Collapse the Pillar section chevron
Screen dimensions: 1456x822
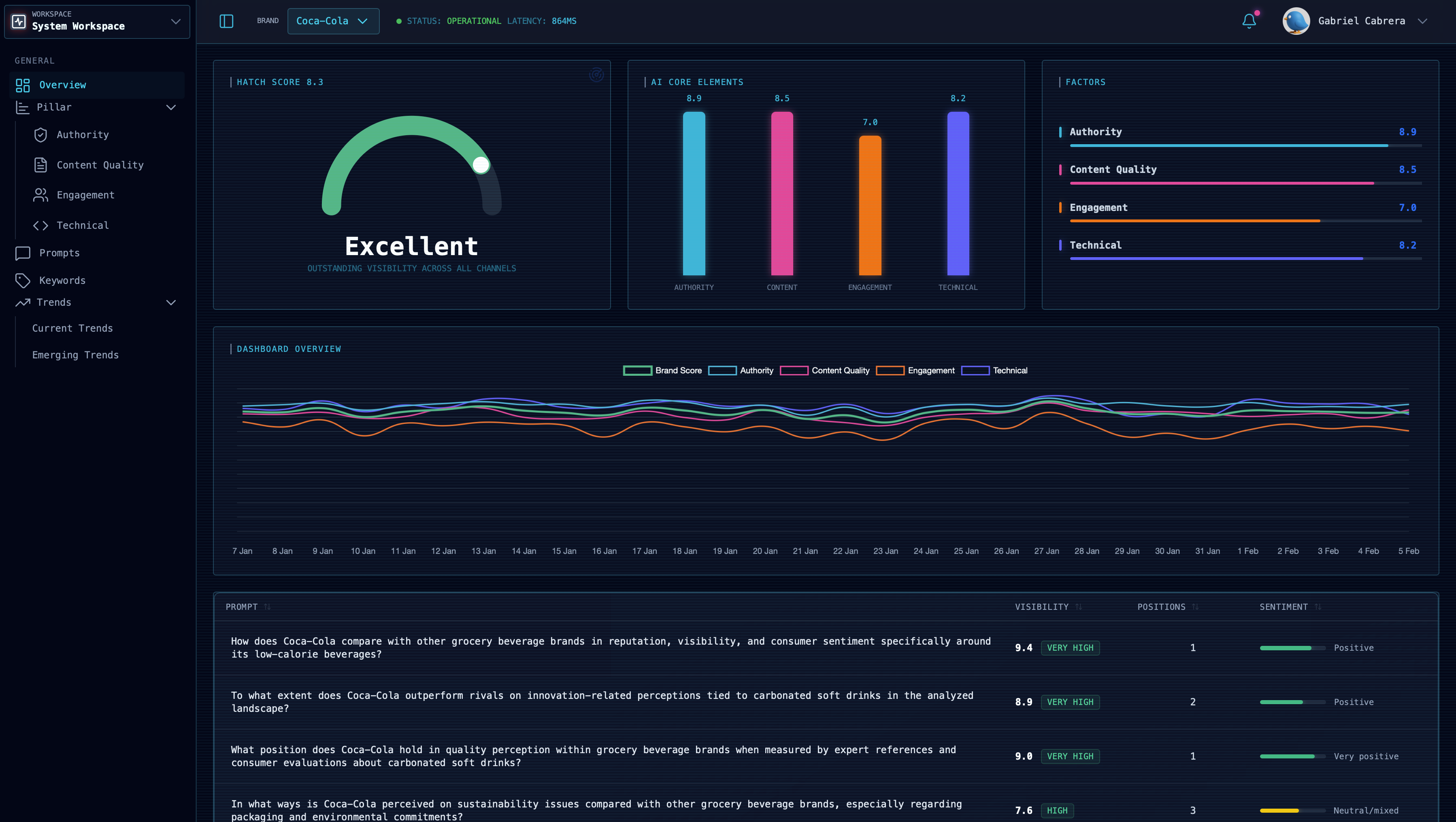[171, 107]
